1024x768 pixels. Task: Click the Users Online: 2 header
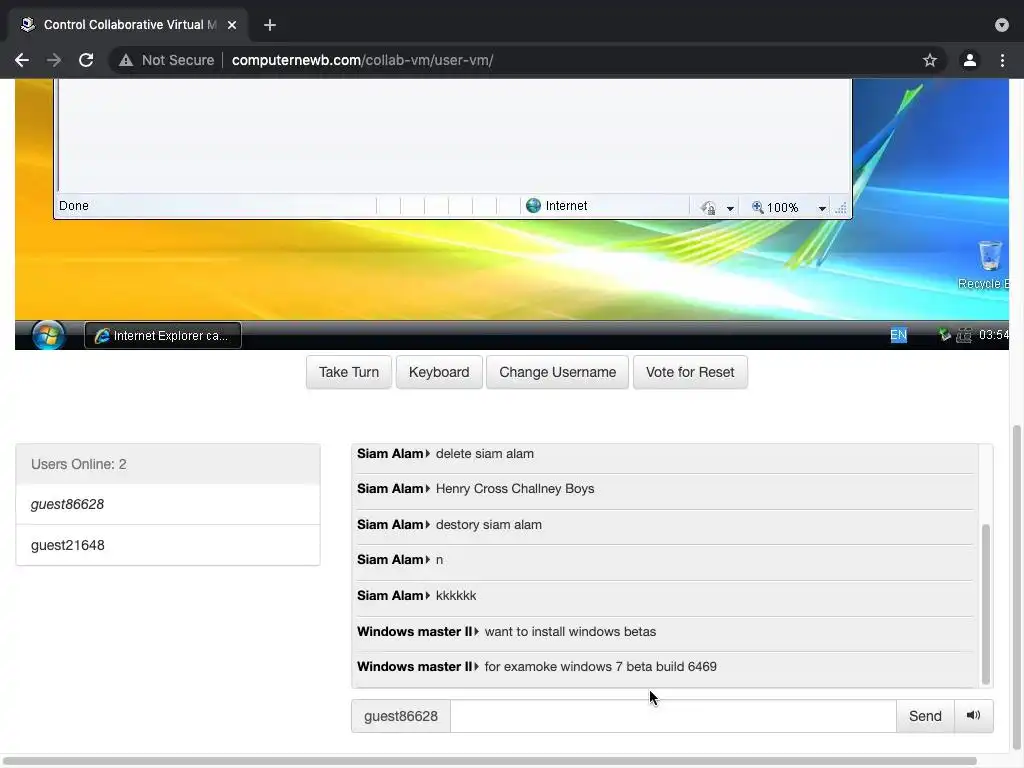pyautogui.click(x=168, y=464)
